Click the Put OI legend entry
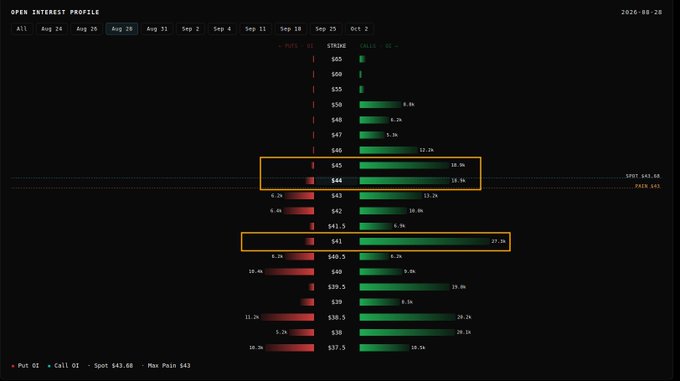Image resolution: width=680 pixels, height=381 pixels. (x=25, y=365)
